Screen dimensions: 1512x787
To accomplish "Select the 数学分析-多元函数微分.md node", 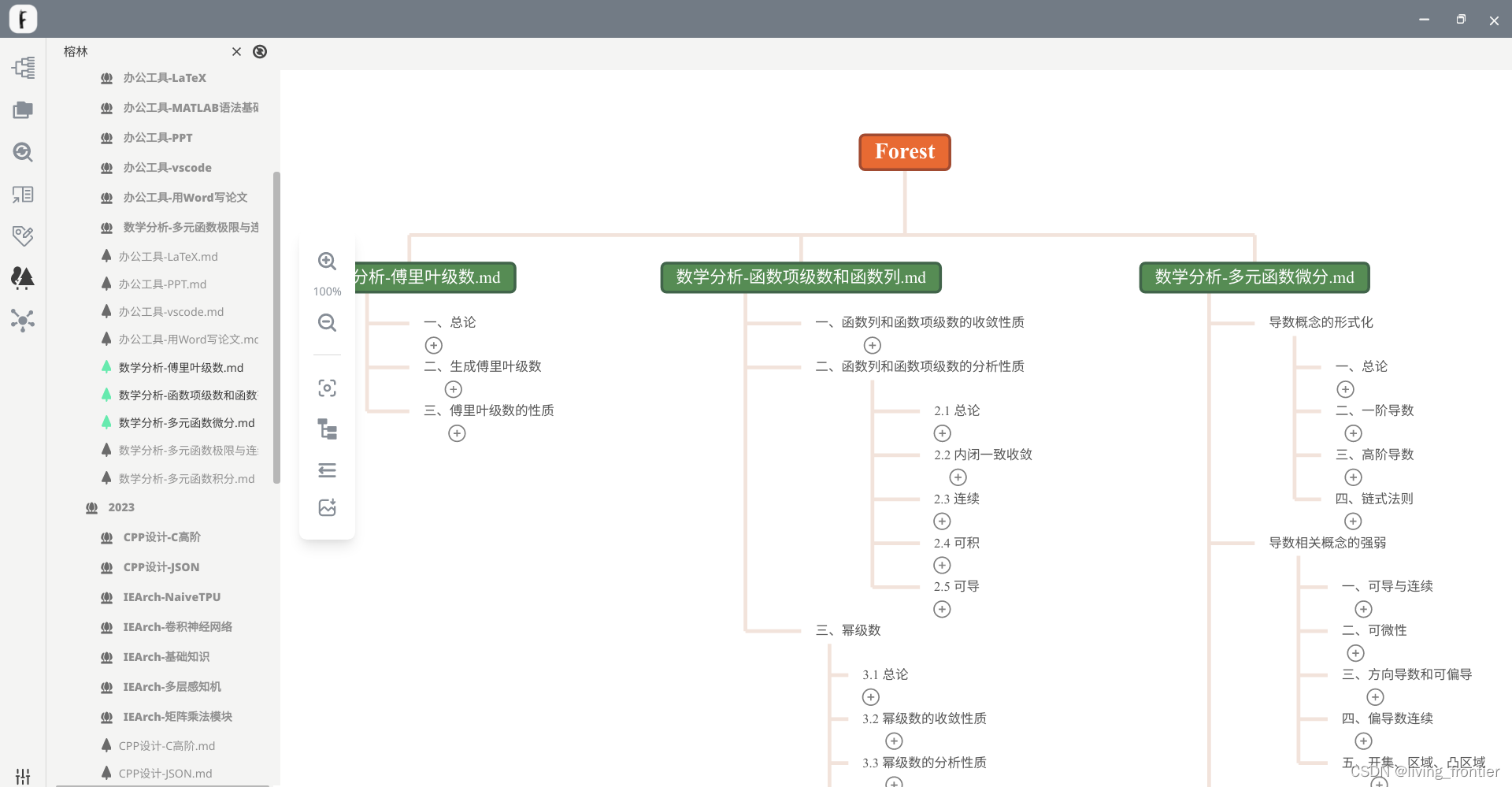I will tap(1254, 277).
